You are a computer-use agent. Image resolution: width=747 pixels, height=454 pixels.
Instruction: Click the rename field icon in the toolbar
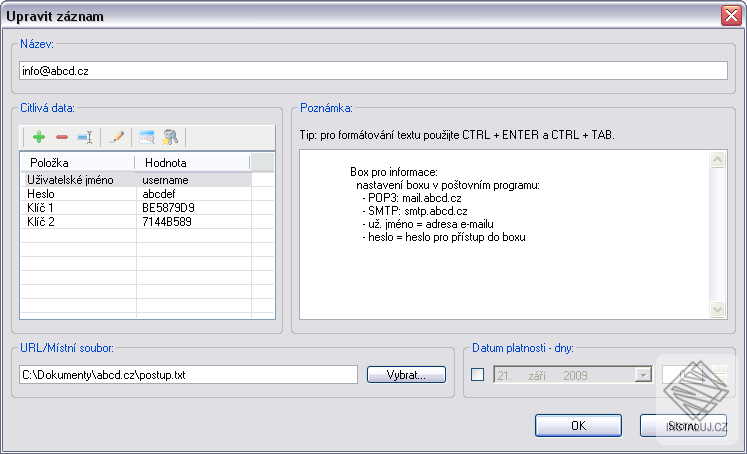(85, 137)
